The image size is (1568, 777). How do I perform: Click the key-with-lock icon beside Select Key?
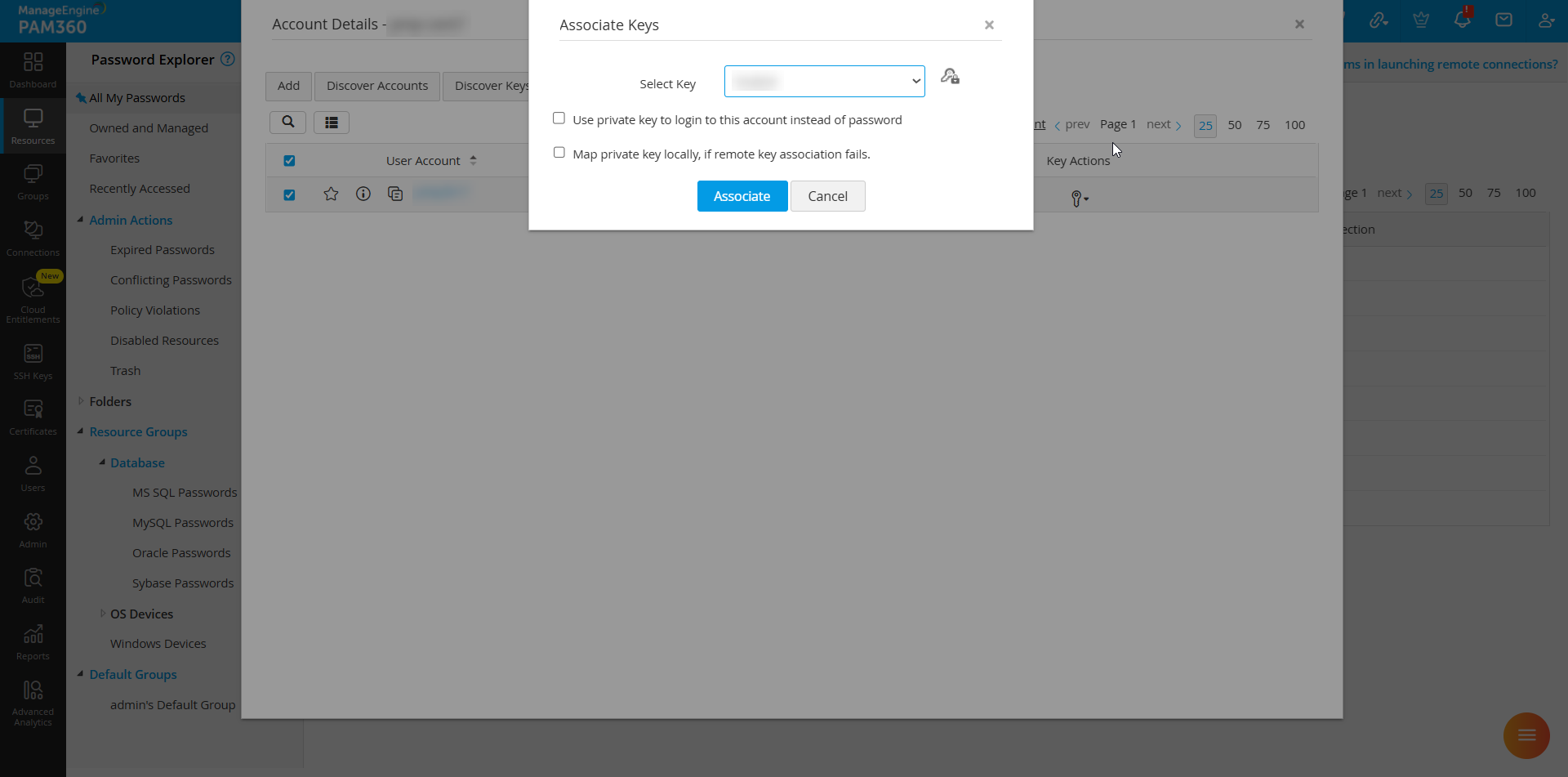coord(950,76)
